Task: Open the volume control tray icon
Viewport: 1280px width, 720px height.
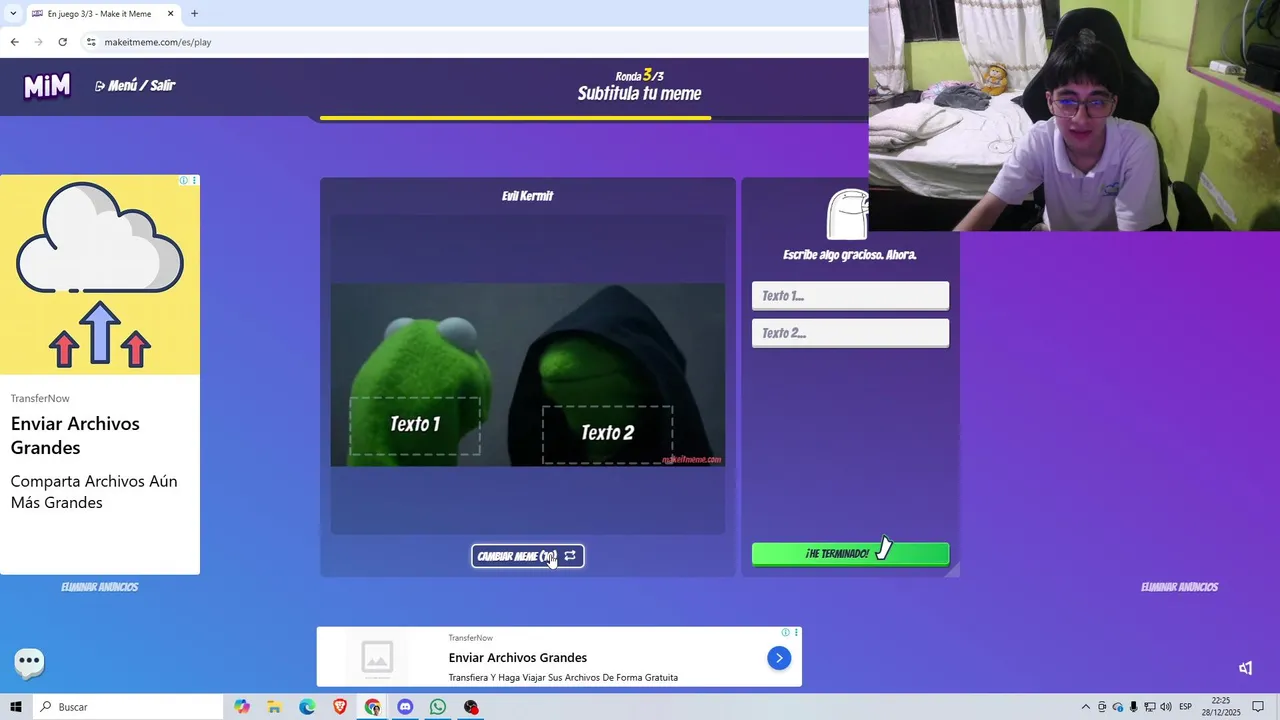Action: (1166, 707)
